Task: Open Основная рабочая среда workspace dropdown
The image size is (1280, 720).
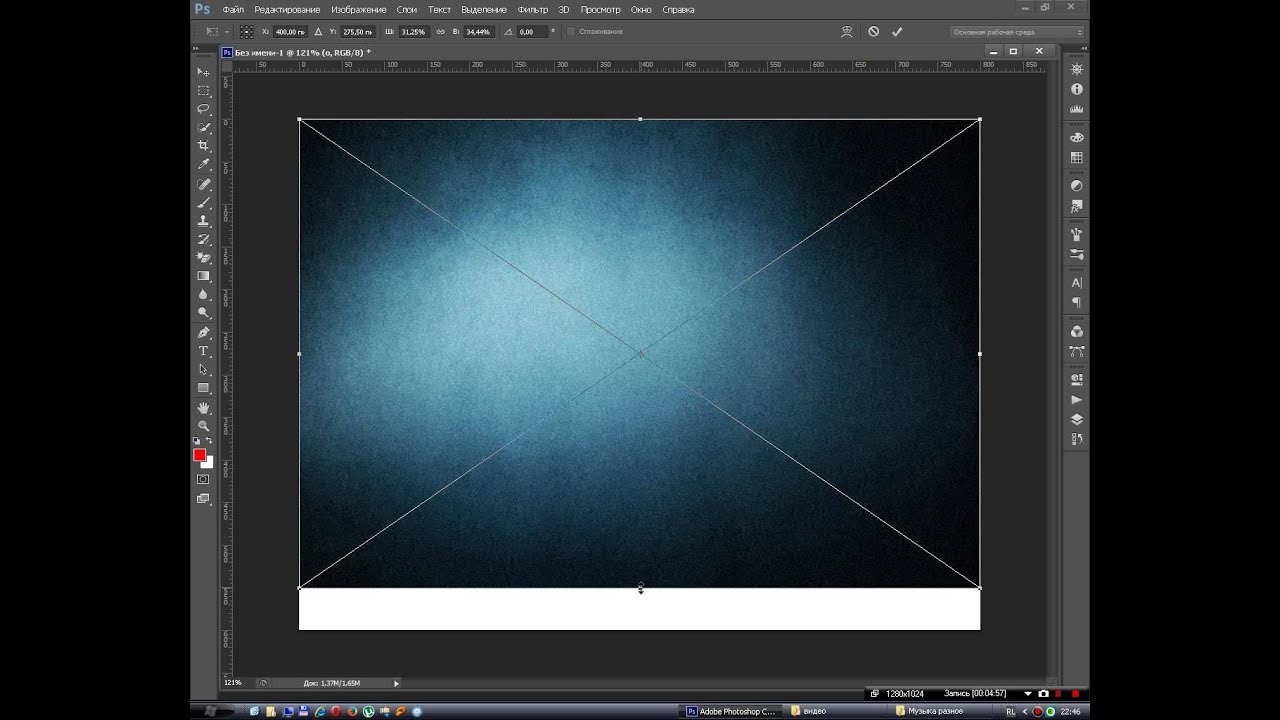Action: click(x=1017, y=32)
